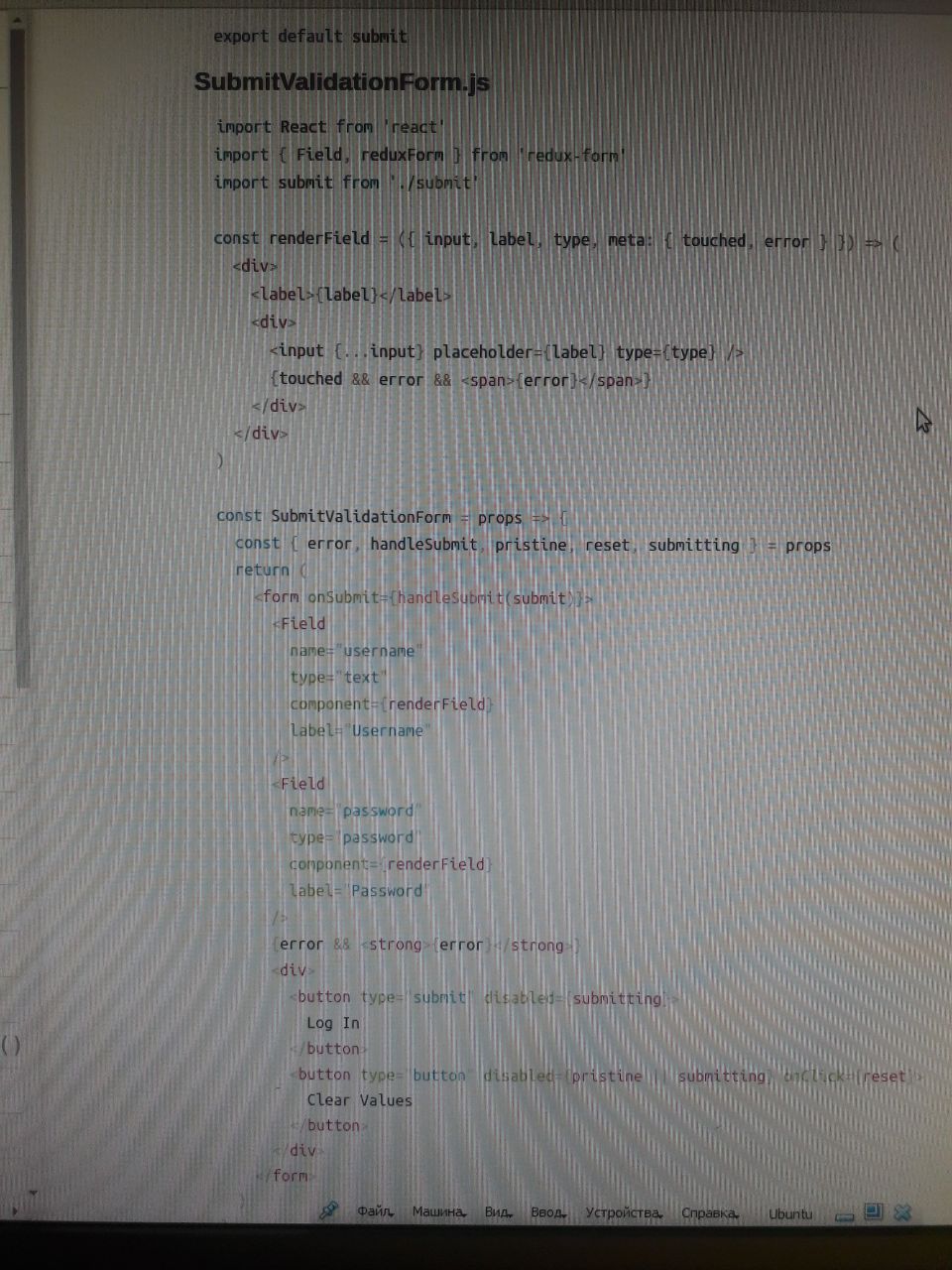Click the 'Clear Values' text line

(359, 1100)
